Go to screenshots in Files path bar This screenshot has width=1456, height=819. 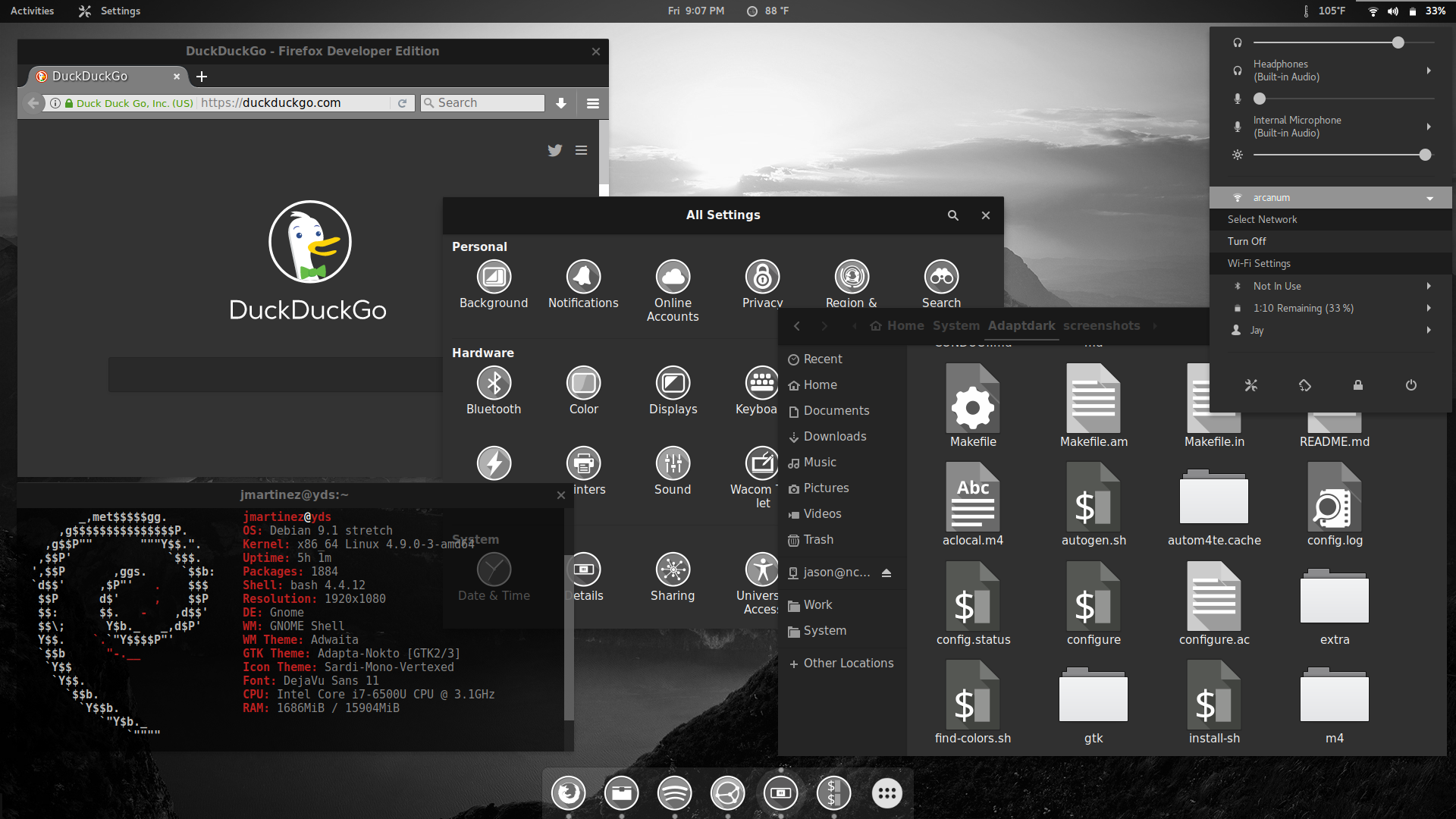[x=1102, y=326]
